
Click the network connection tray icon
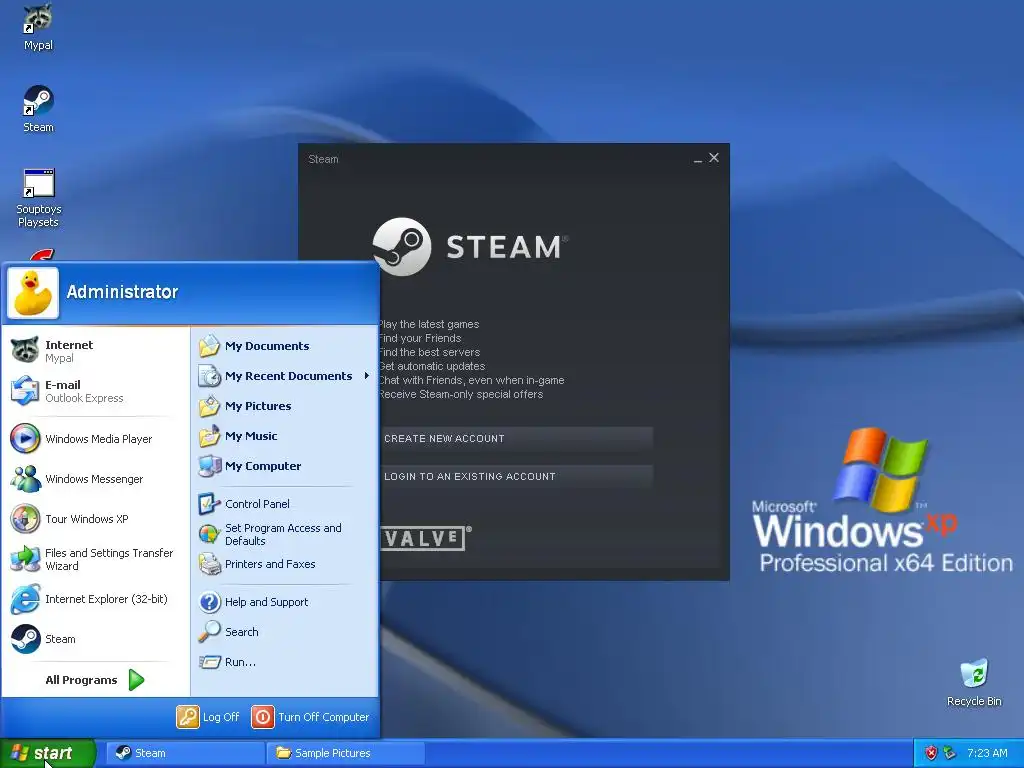point(950,753)
